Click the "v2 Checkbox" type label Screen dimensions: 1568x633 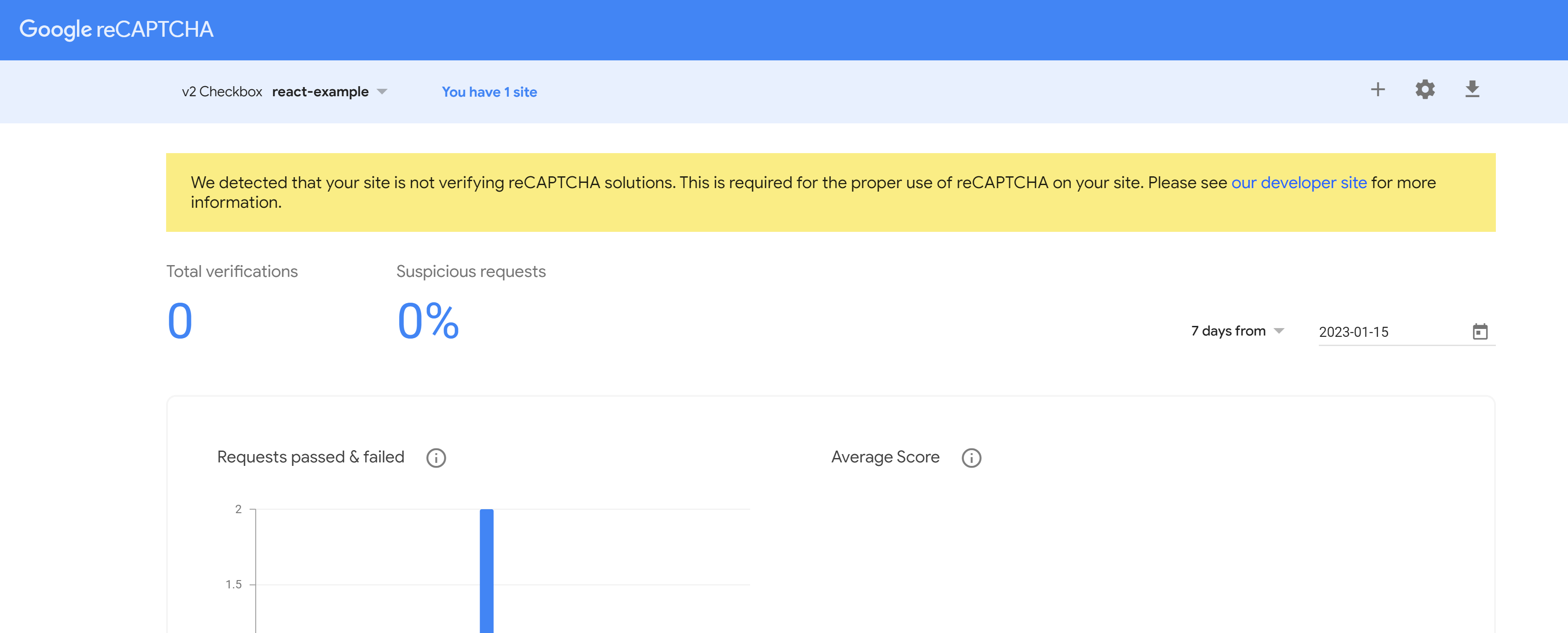tap(222, 92)
